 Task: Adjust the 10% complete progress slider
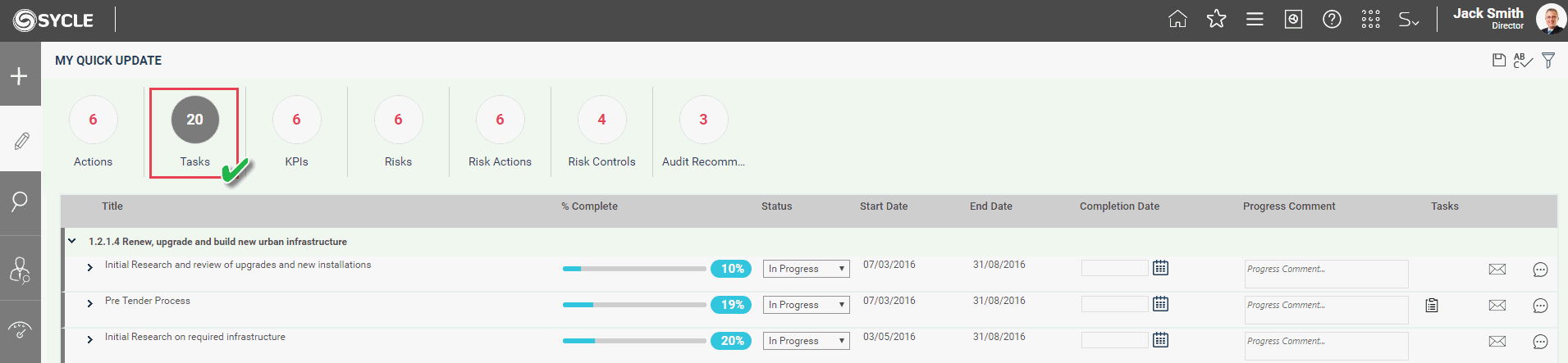(x=634, y=269)
